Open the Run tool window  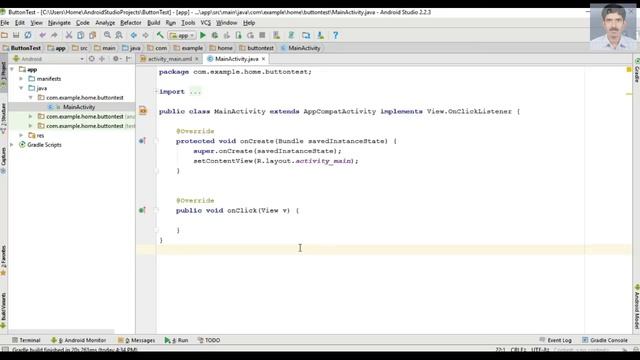(x=176, y=340)
